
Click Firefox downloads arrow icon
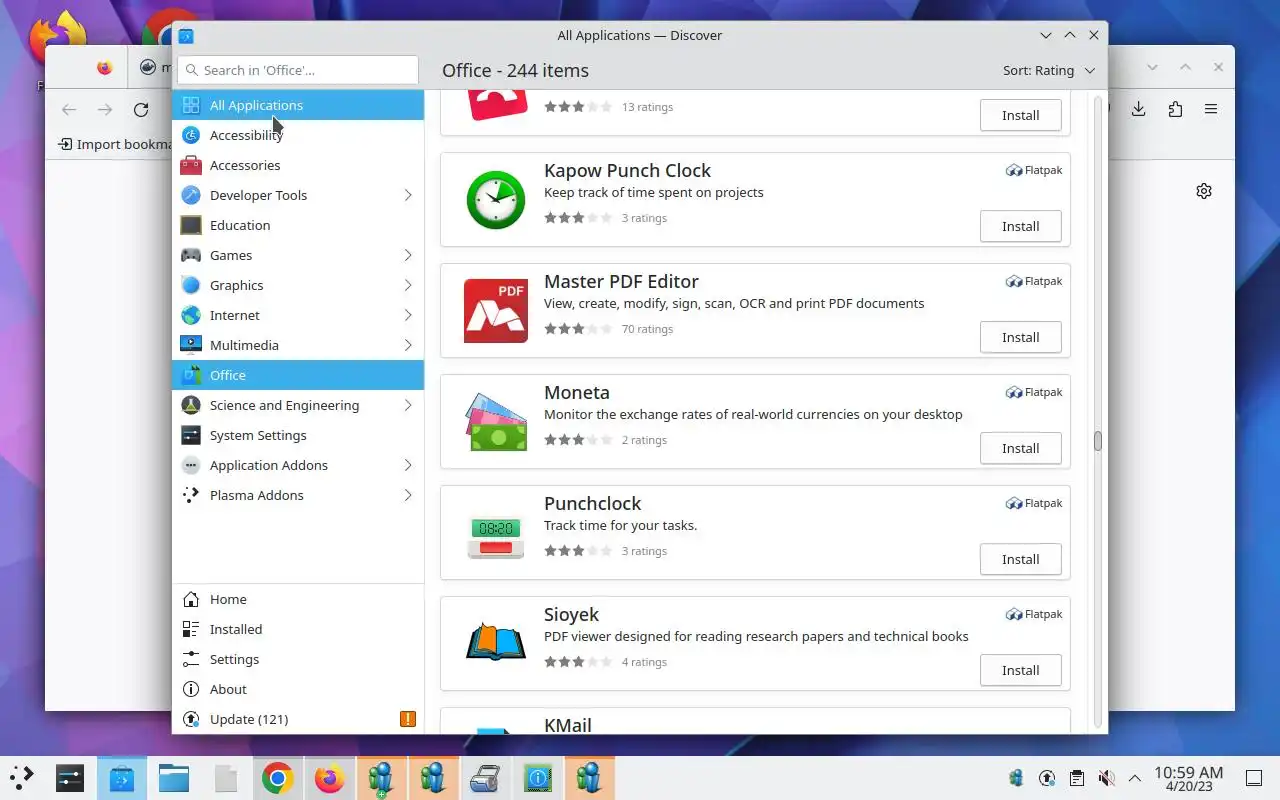1138,109
